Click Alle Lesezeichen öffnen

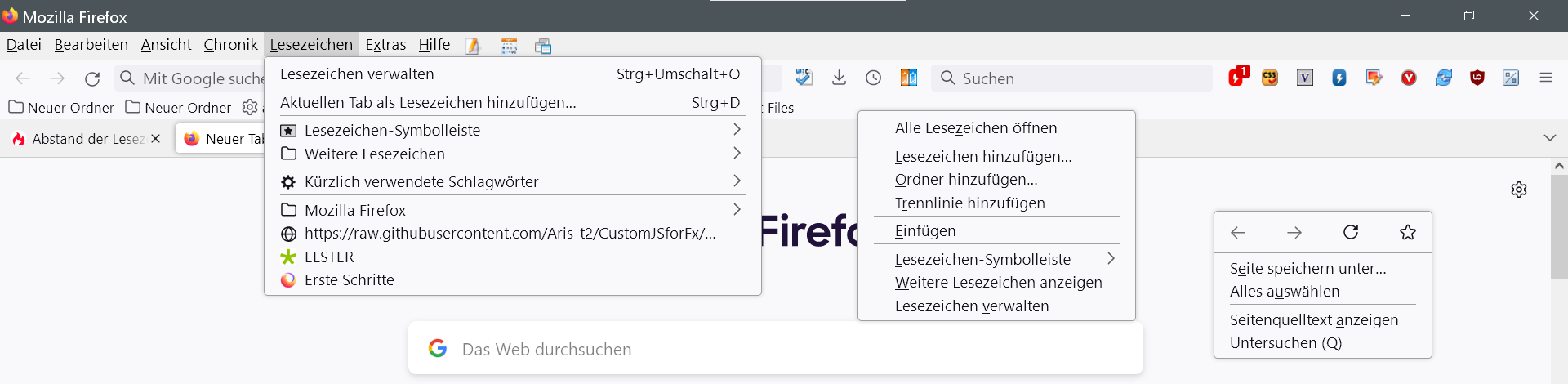[976, 128]
